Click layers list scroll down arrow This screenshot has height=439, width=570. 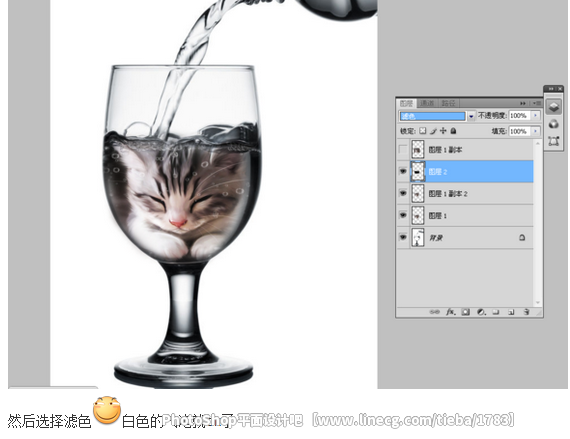pyautogui.click(x=538, y=302)
